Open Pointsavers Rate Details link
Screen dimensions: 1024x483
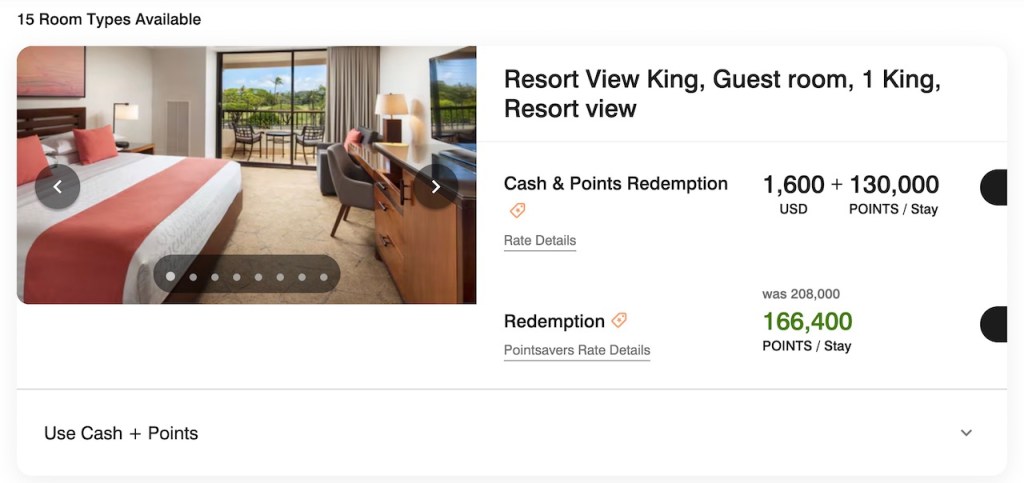point(577,351)
